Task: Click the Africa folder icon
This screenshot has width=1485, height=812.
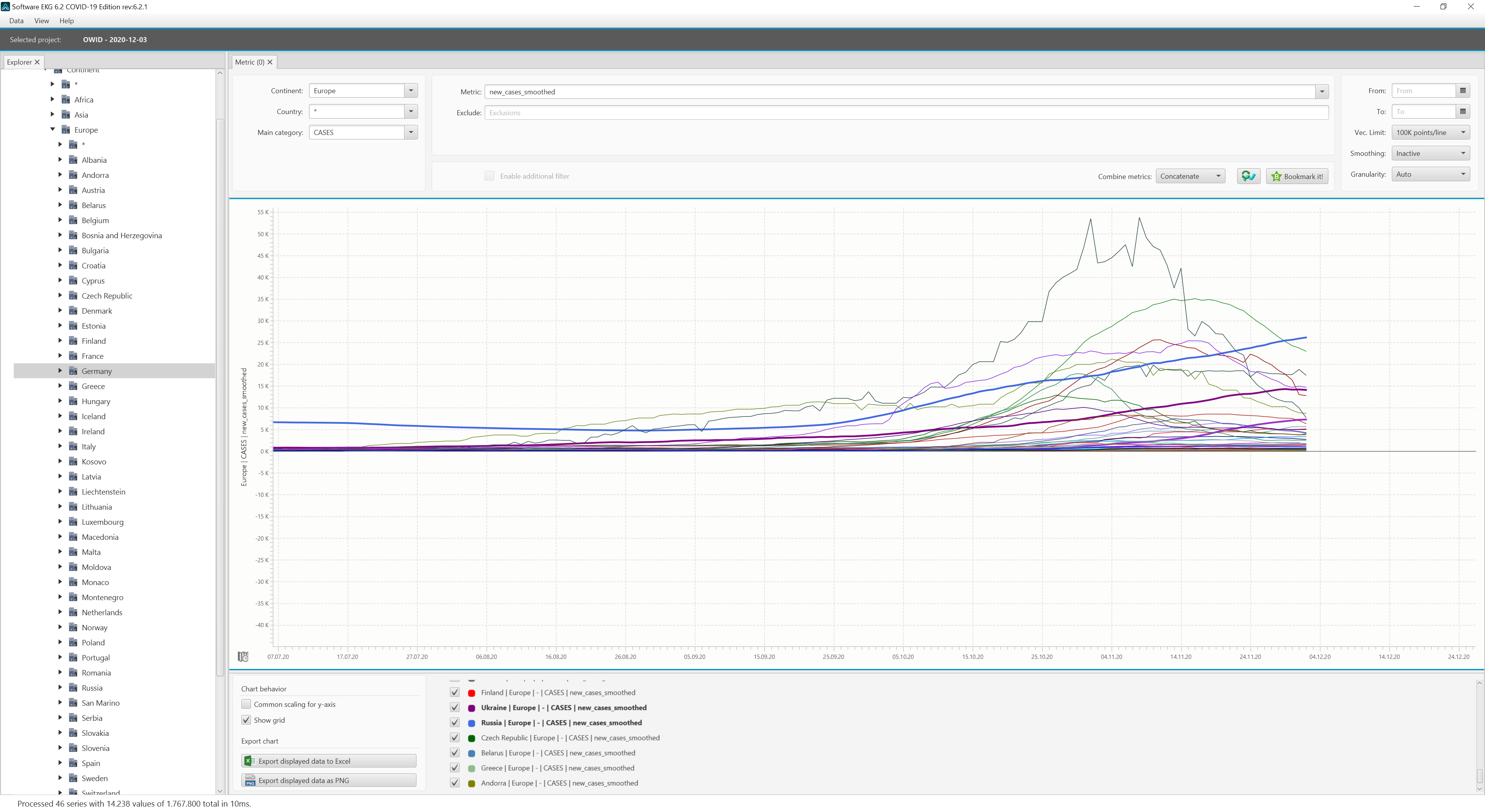Action: tap(66, 100)
